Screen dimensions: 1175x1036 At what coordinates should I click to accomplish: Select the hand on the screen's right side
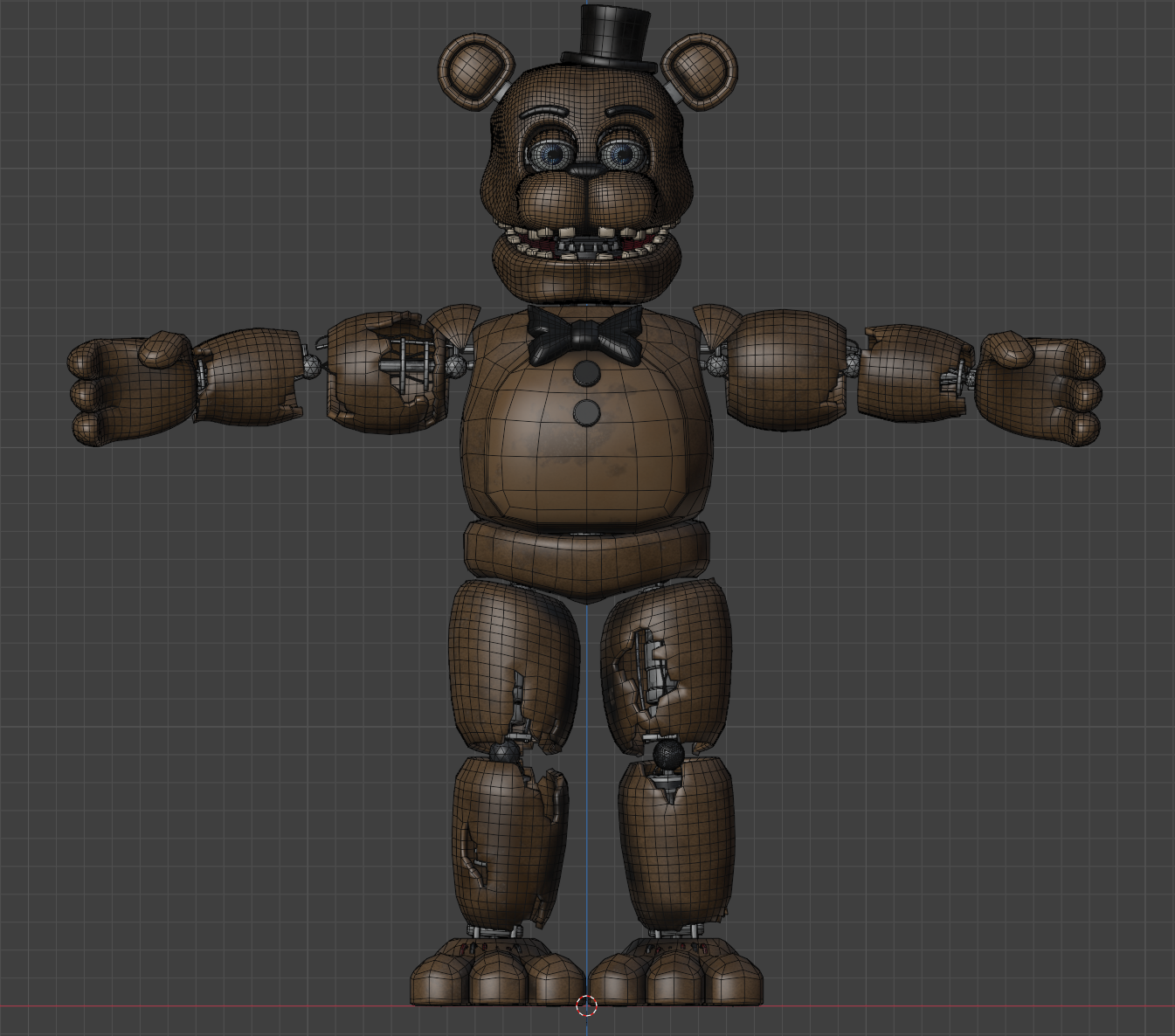(1041, 387)
